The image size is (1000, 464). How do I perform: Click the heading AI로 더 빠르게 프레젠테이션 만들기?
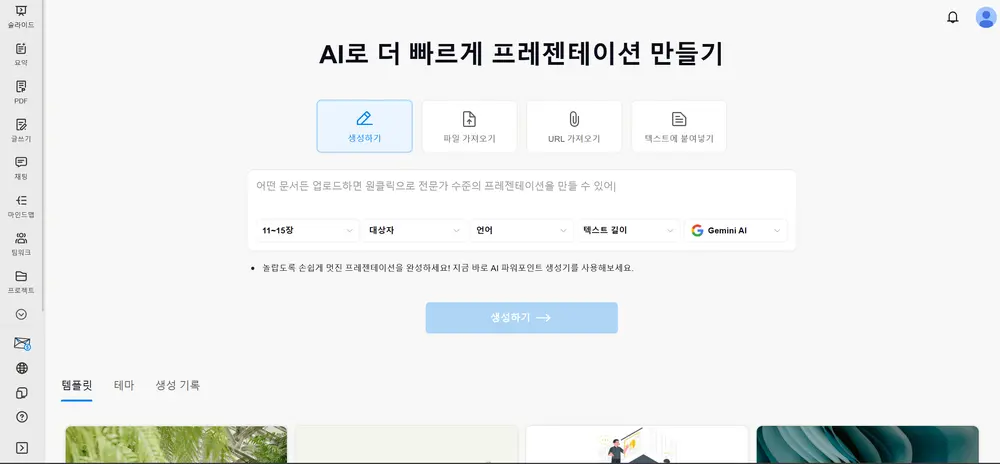pyautogui.click(x=522, y=54)
